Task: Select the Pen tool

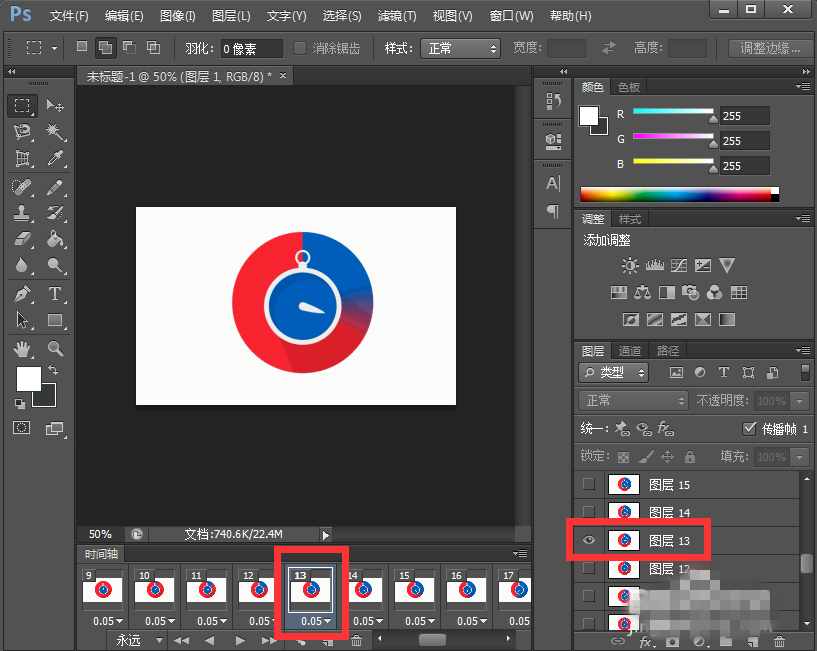Action: click(24, 294)
